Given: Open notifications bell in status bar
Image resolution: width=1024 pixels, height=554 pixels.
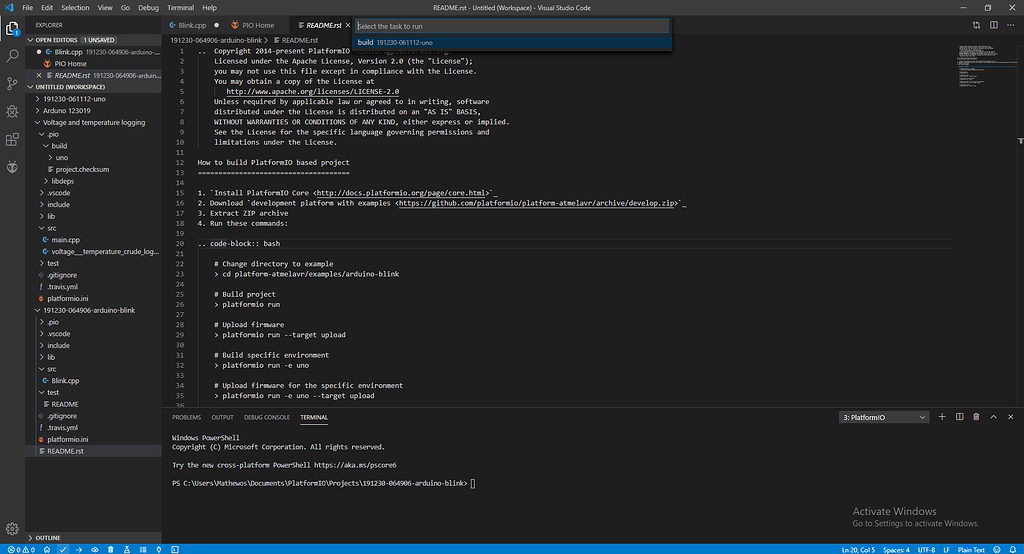Looking at the screenshot, I should click(x=1013, y=549).
